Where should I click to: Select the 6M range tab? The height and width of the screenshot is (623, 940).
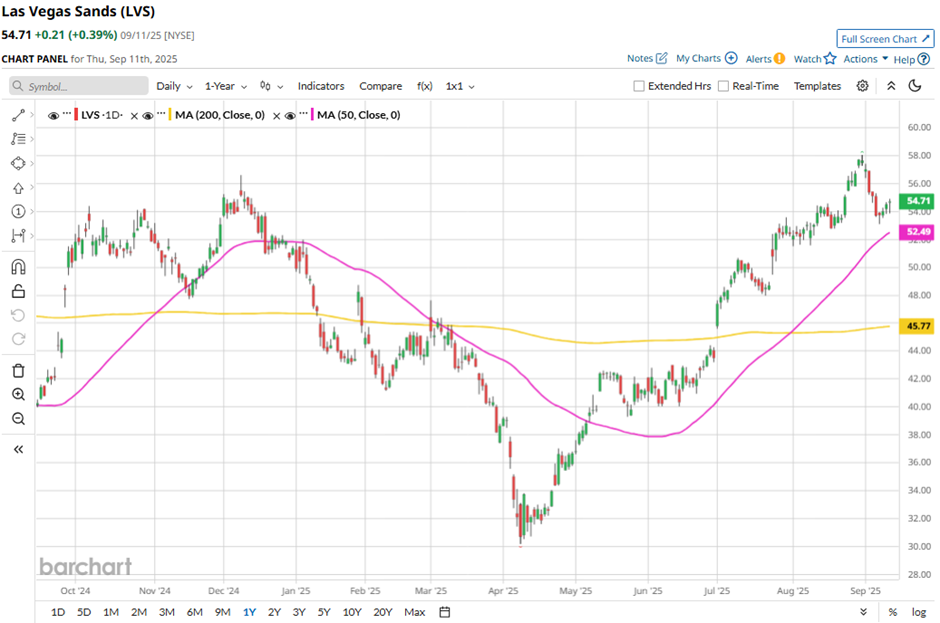(195, 612)
